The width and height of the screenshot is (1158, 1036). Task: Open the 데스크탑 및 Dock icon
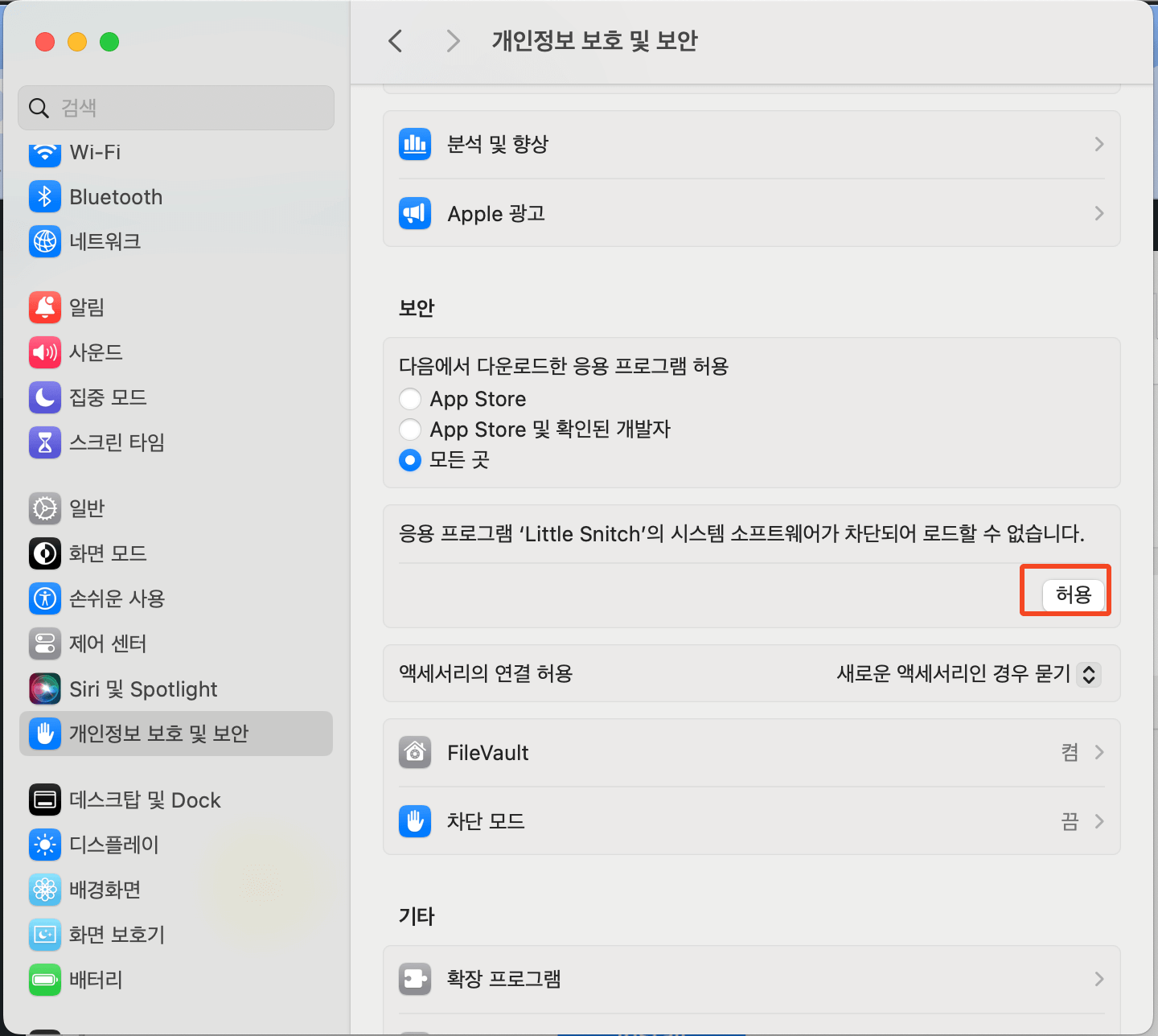coord(45,800)
